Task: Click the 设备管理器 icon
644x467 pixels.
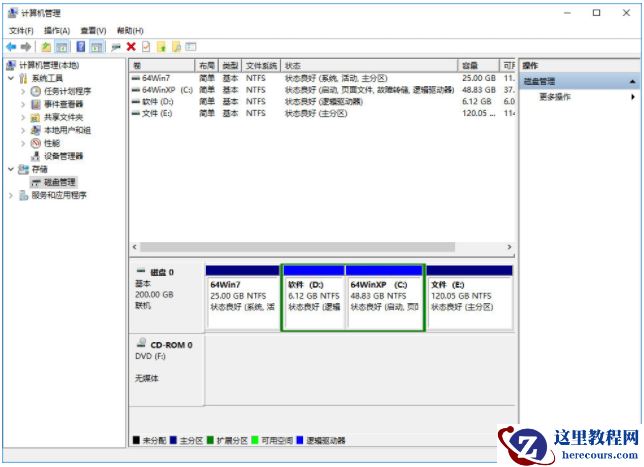Action: point(36,156)
